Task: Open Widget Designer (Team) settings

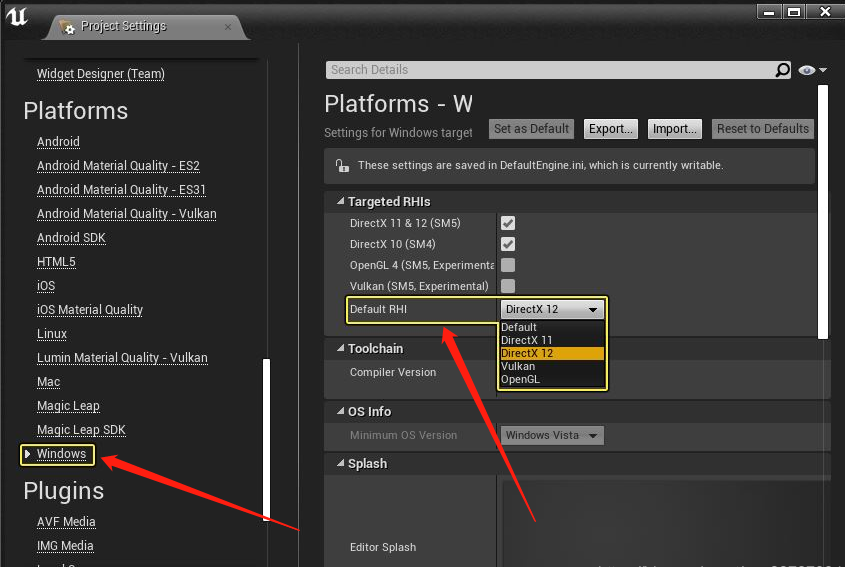Action: (x=101, y=73)
